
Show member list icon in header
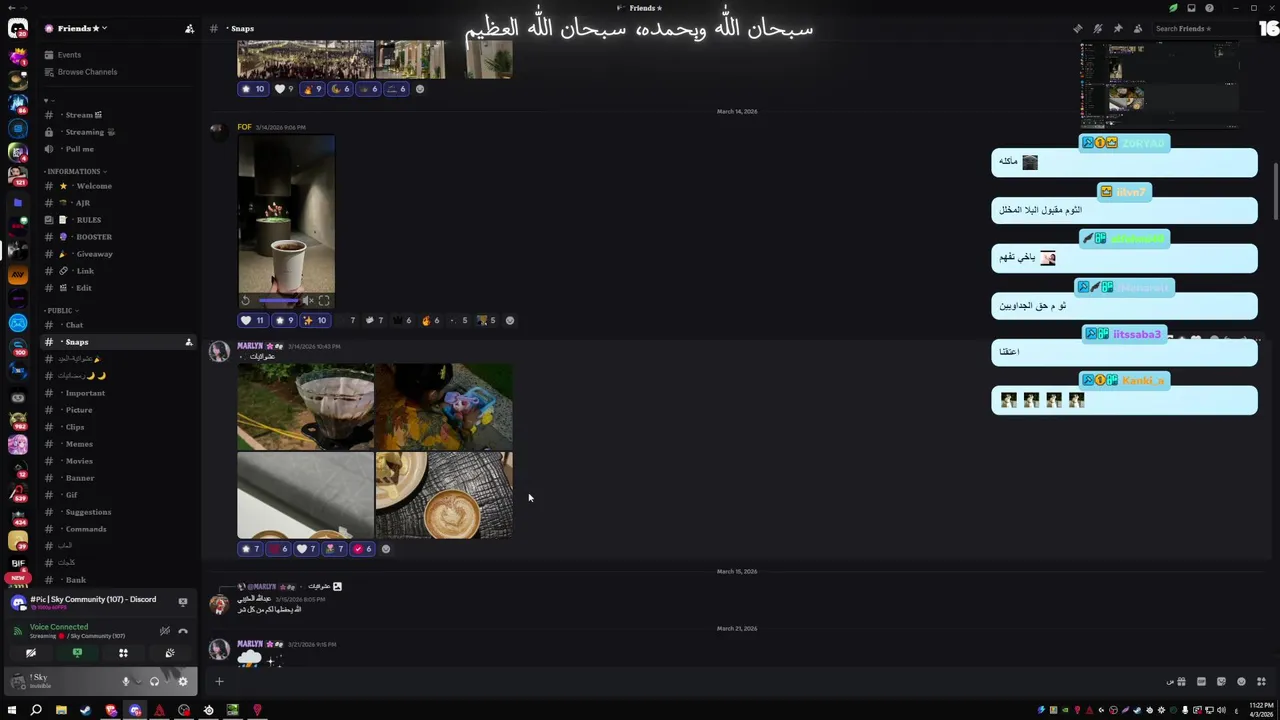1137,28
